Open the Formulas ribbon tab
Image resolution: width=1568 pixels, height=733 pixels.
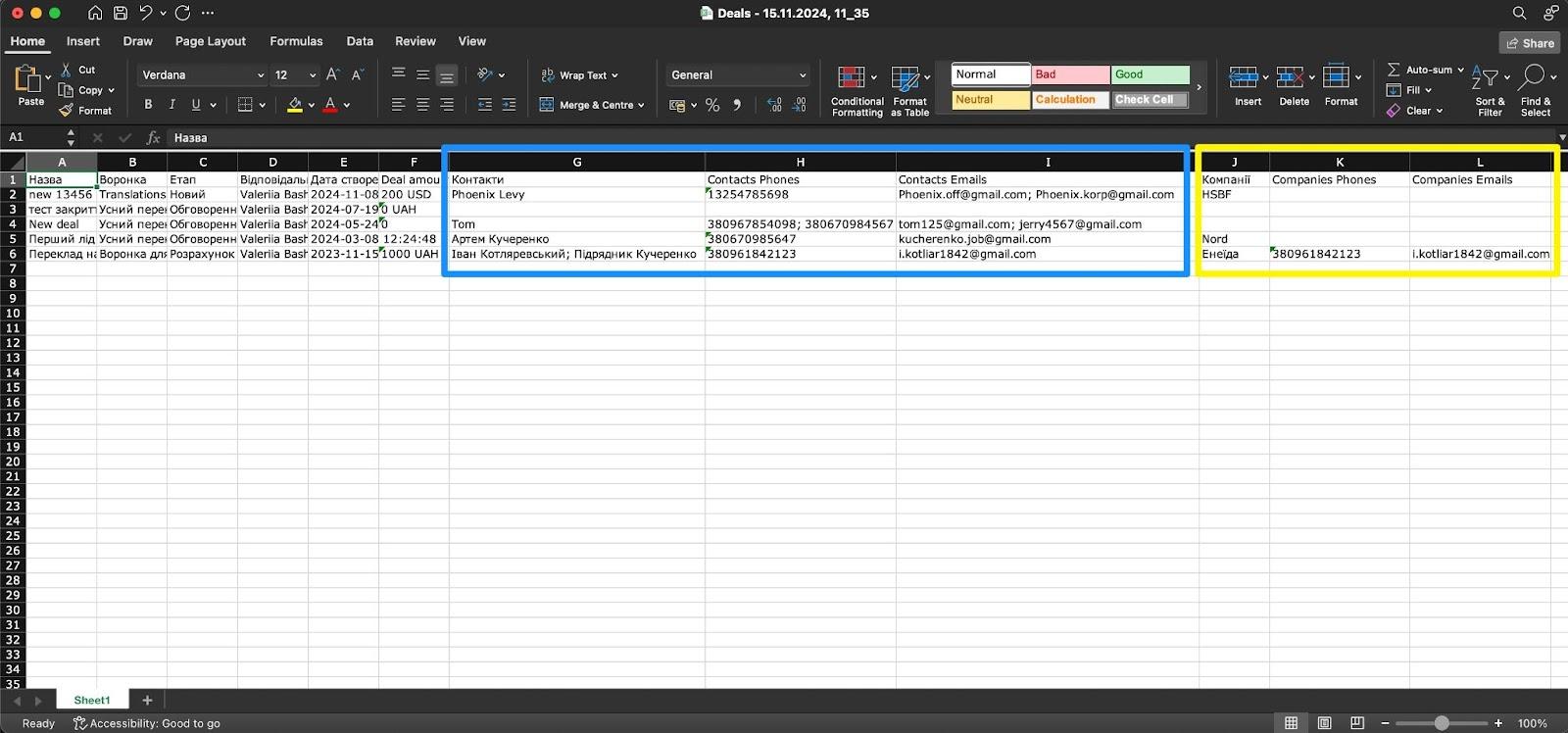[x=296, y=41]
